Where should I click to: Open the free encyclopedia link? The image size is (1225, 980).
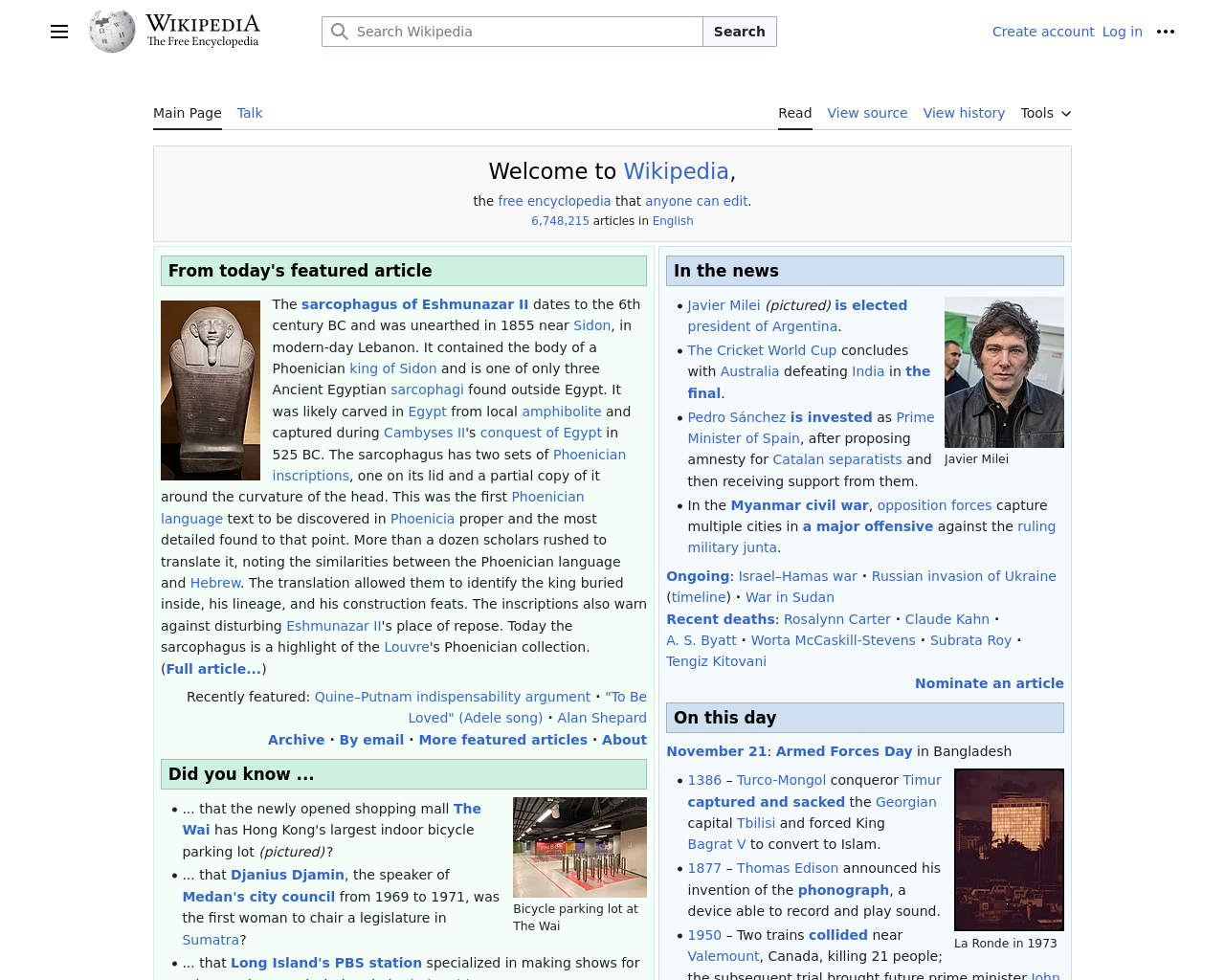tap(554, 201)
